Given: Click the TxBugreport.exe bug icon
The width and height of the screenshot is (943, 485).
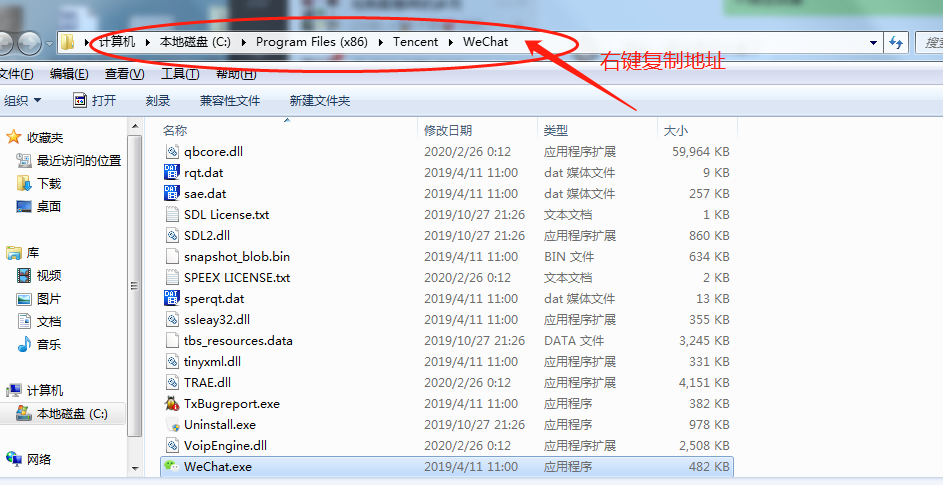Looking at the screenshot, I should pos(172,404).
